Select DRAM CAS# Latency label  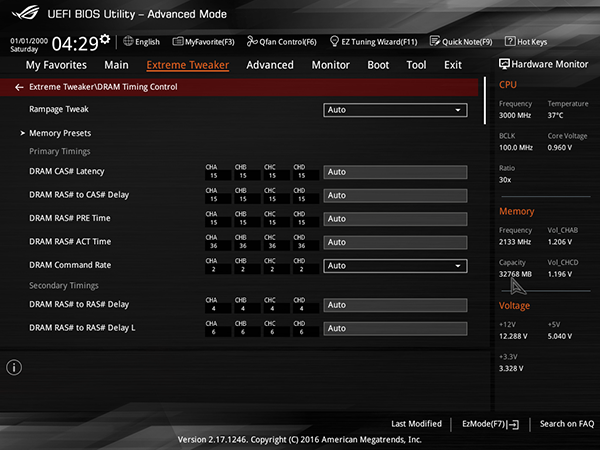click(x=67, y=171)
